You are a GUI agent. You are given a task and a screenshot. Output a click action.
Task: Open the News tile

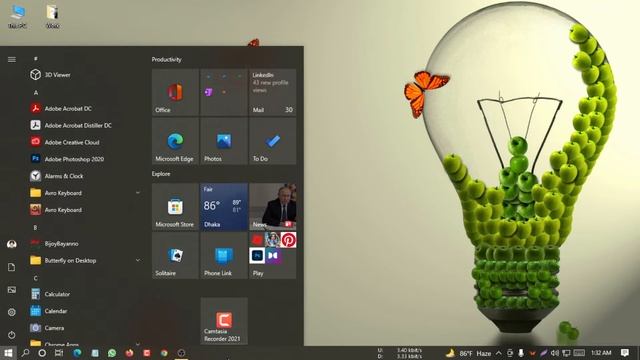point(273,207)
